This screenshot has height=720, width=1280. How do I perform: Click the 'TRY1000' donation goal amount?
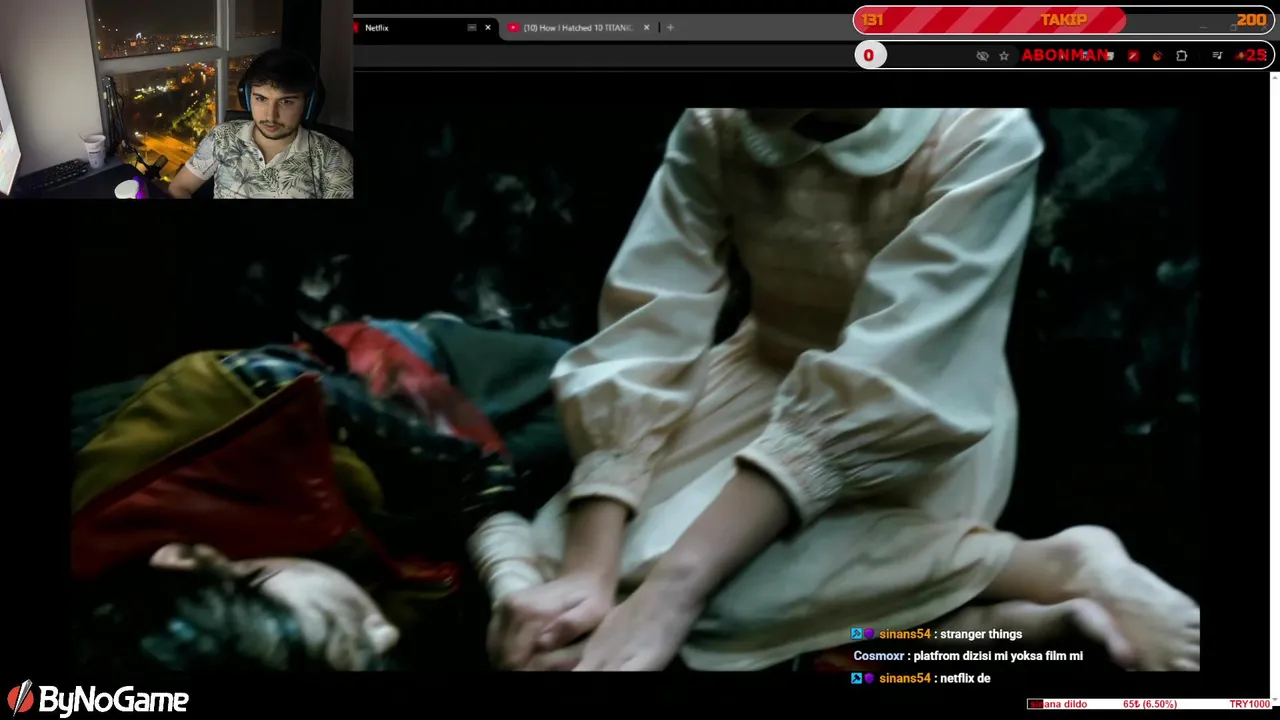(x=1250, y=705)
